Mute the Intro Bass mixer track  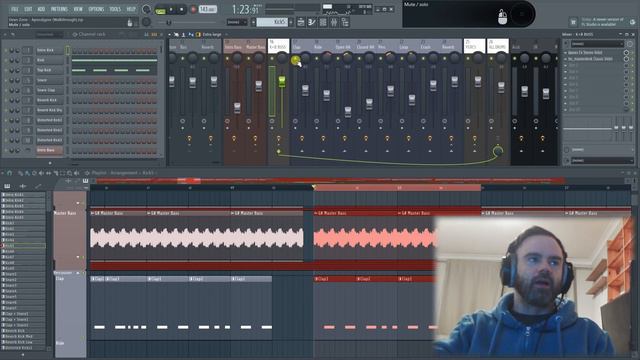tap(227, 58)
